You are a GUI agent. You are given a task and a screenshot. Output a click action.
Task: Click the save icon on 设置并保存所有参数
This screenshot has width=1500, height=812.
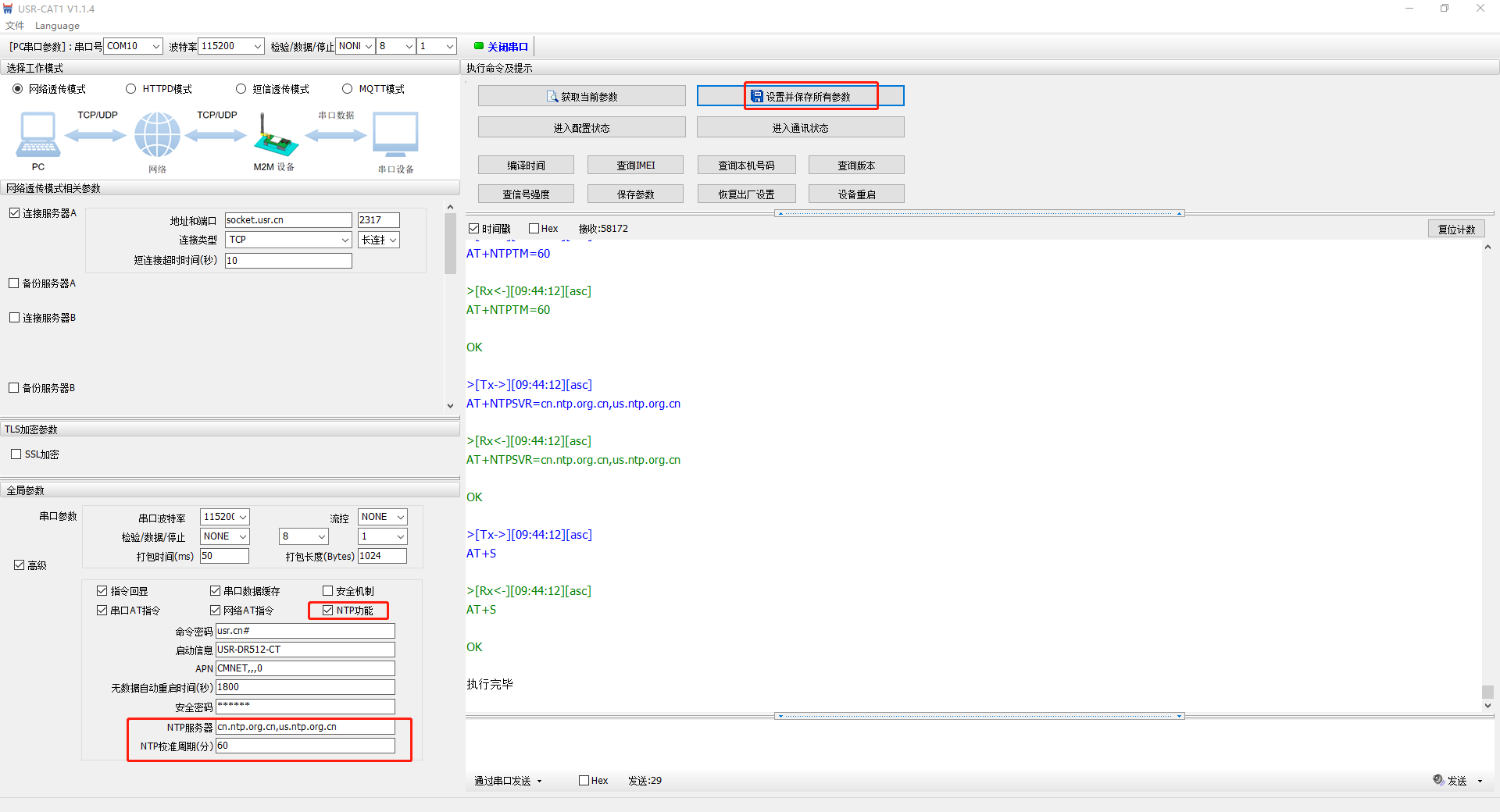tap(756, 97)
